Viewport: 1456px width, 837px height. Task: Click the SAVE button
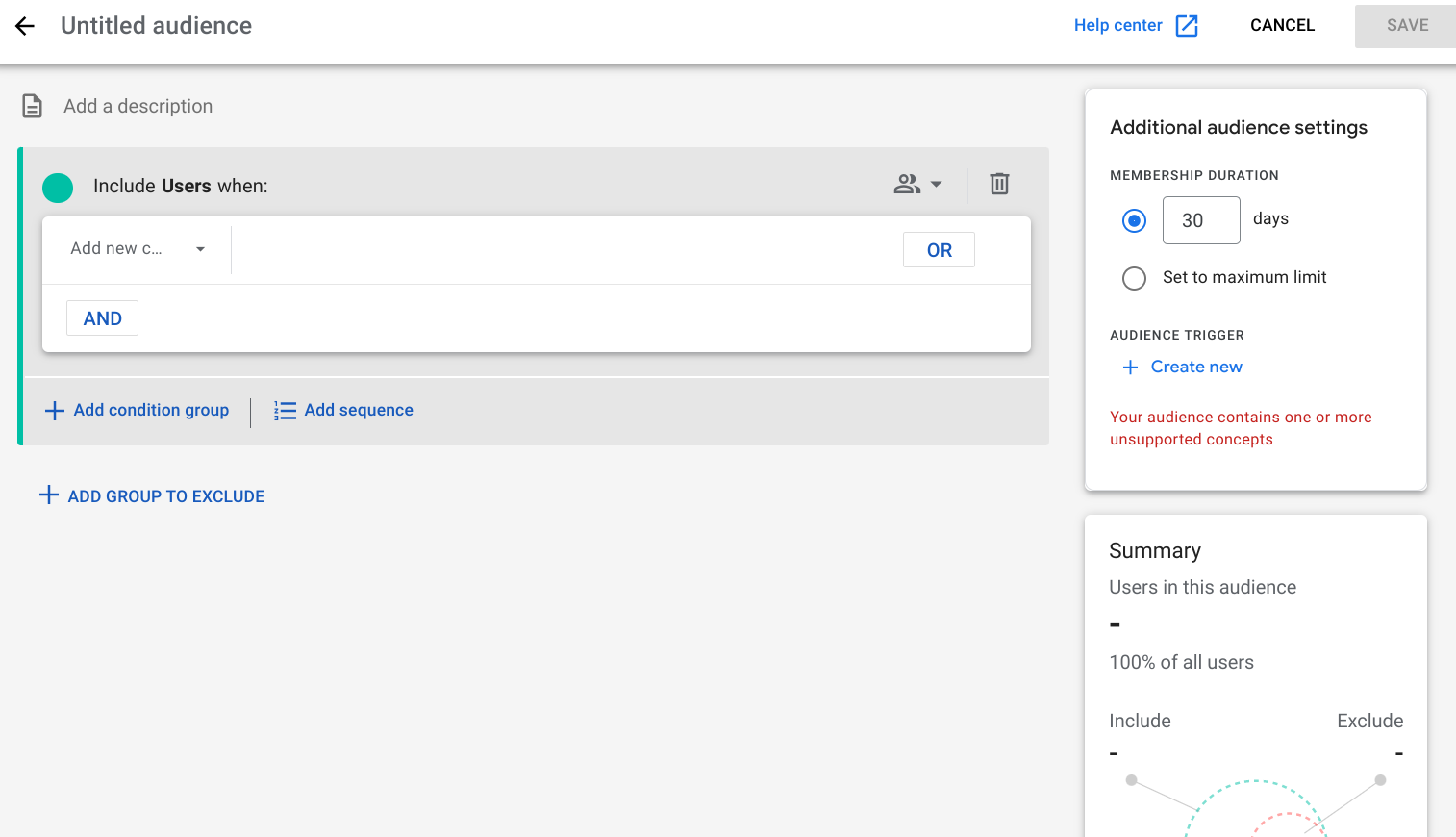tap(1406, 26)
